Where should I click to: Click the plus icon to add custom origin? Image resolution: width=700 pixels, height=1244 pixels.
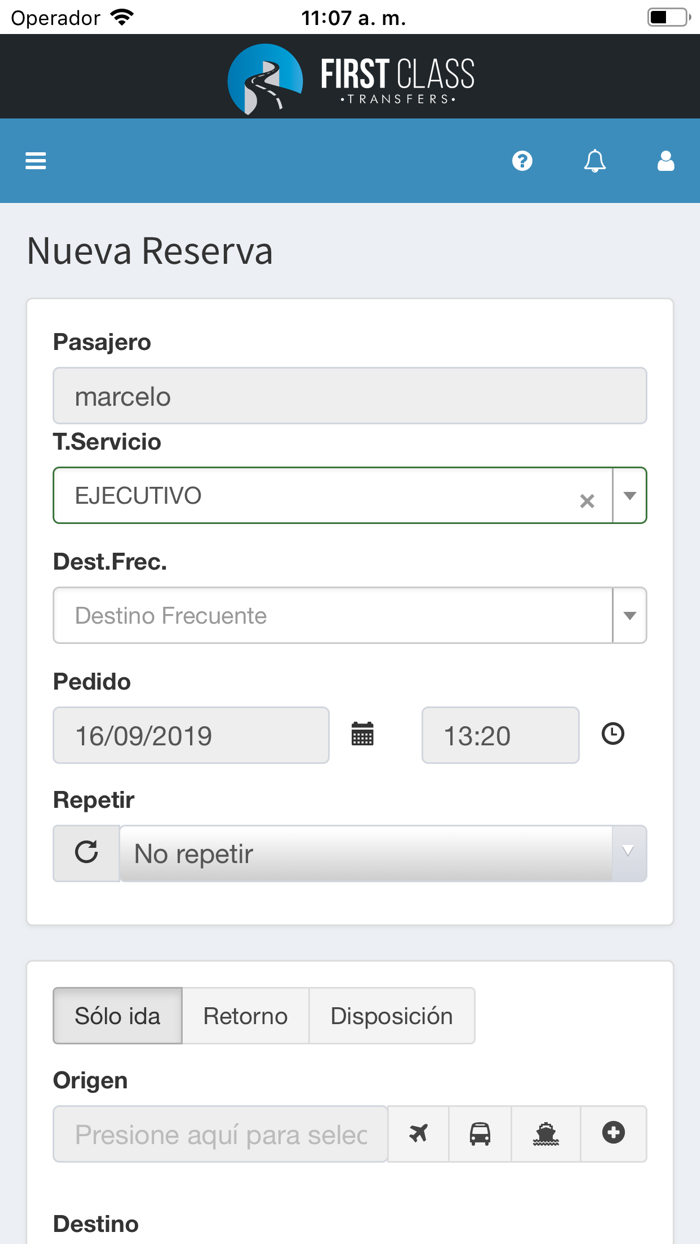coord(613,1133)
